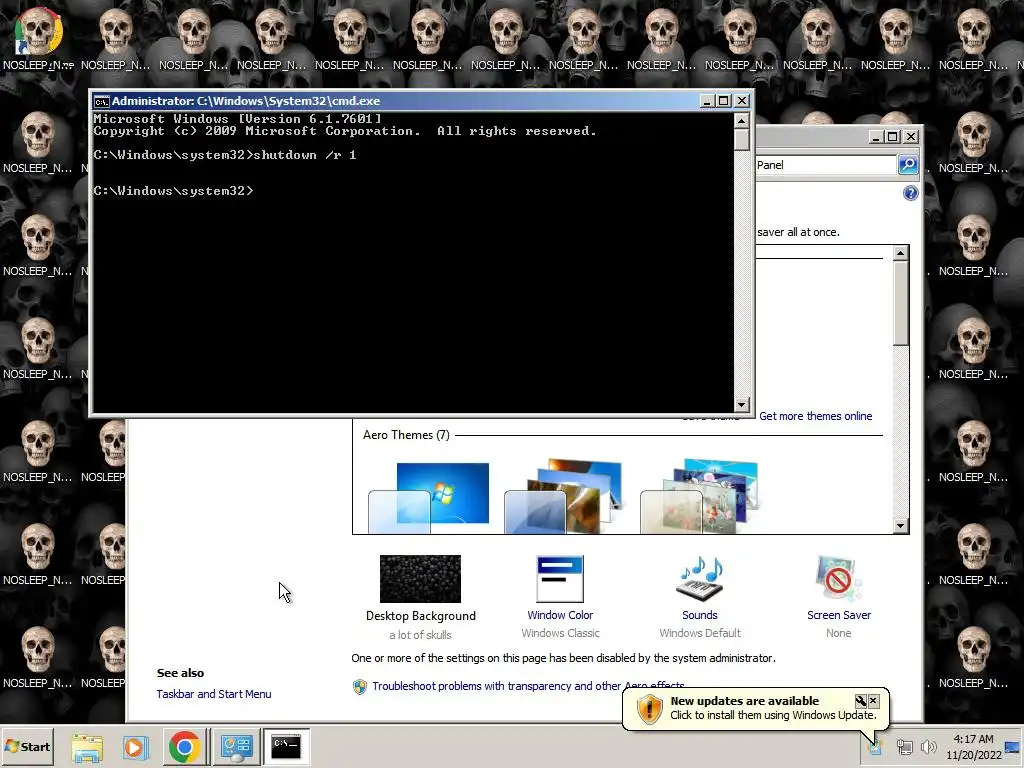The width and height of the screenshot is (1024, 768).
Task: Click the themes list scroll down arrow
Action: [x=901, y=526]
